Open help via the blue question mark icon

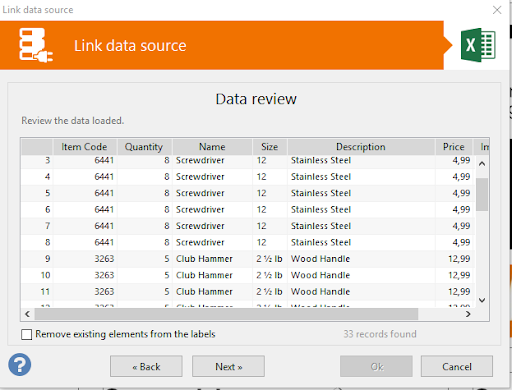coord(20,365)
